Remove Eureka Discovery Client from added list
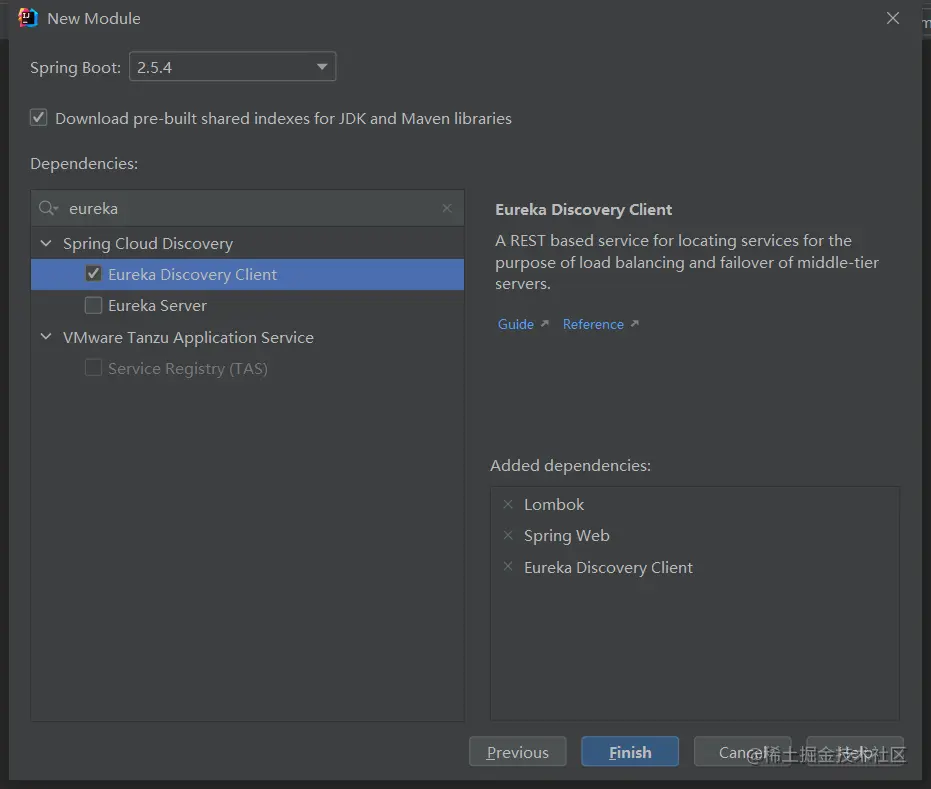931x789 pixels. click(x=508, y=567)
